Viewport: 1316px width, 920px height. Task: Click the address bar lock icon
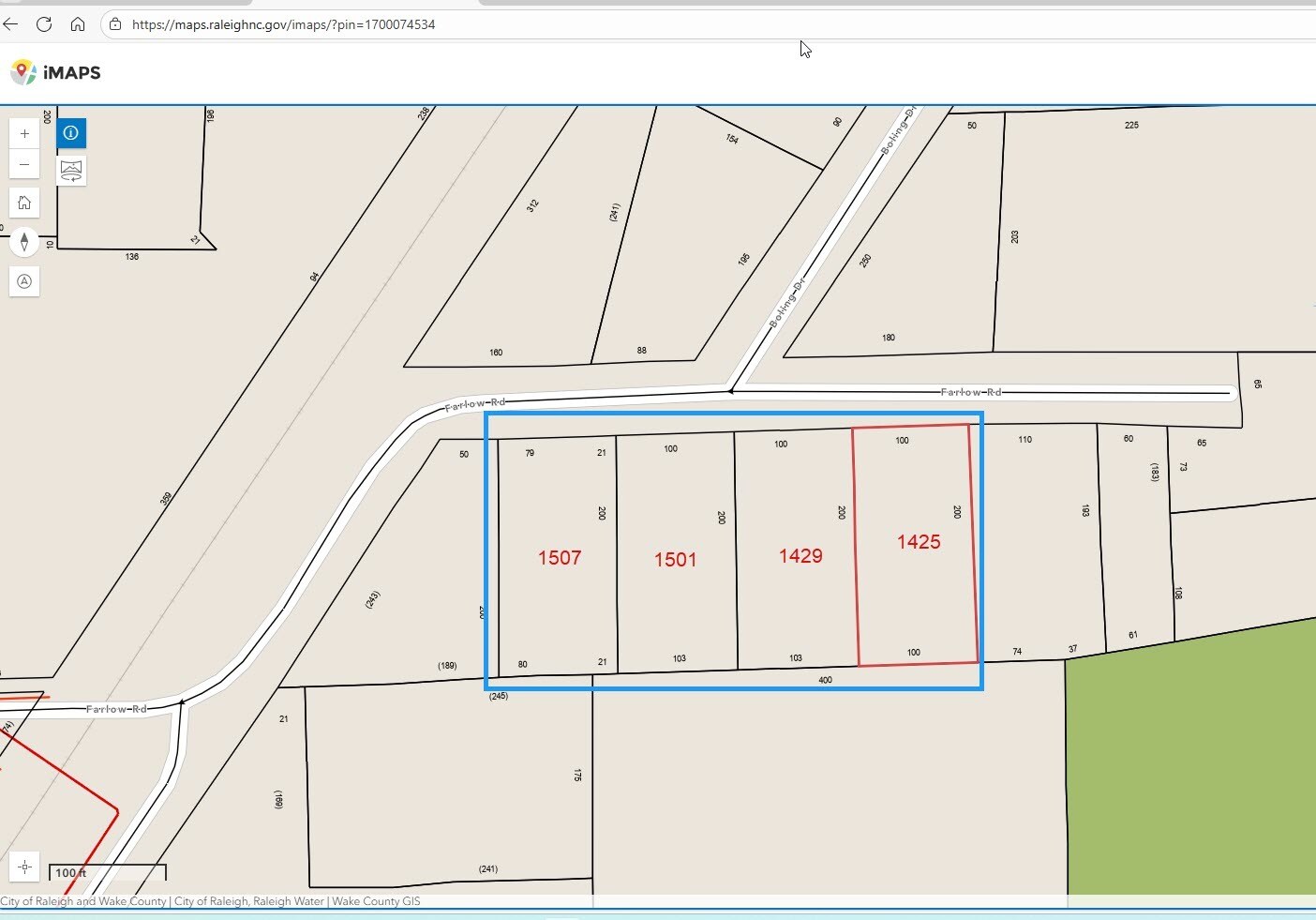tap(115, 24)
